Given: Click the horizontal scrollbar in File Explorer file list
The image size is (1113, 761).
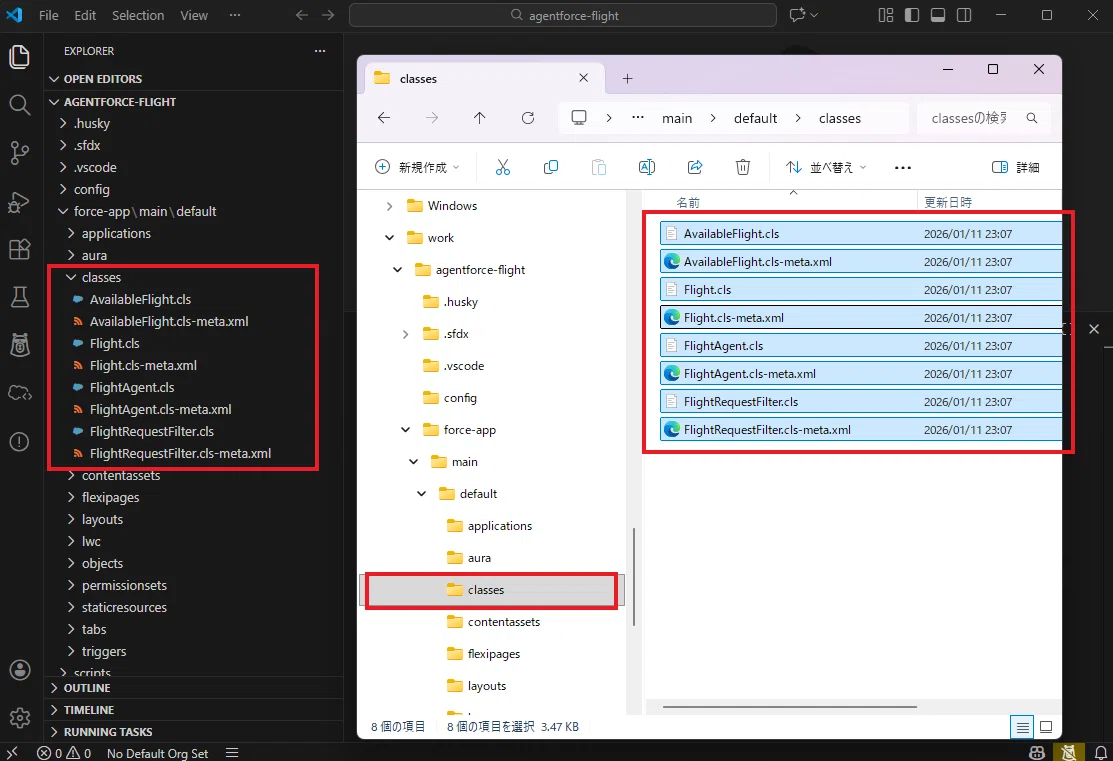Looking at the screenshot, I should coord(789,706).
